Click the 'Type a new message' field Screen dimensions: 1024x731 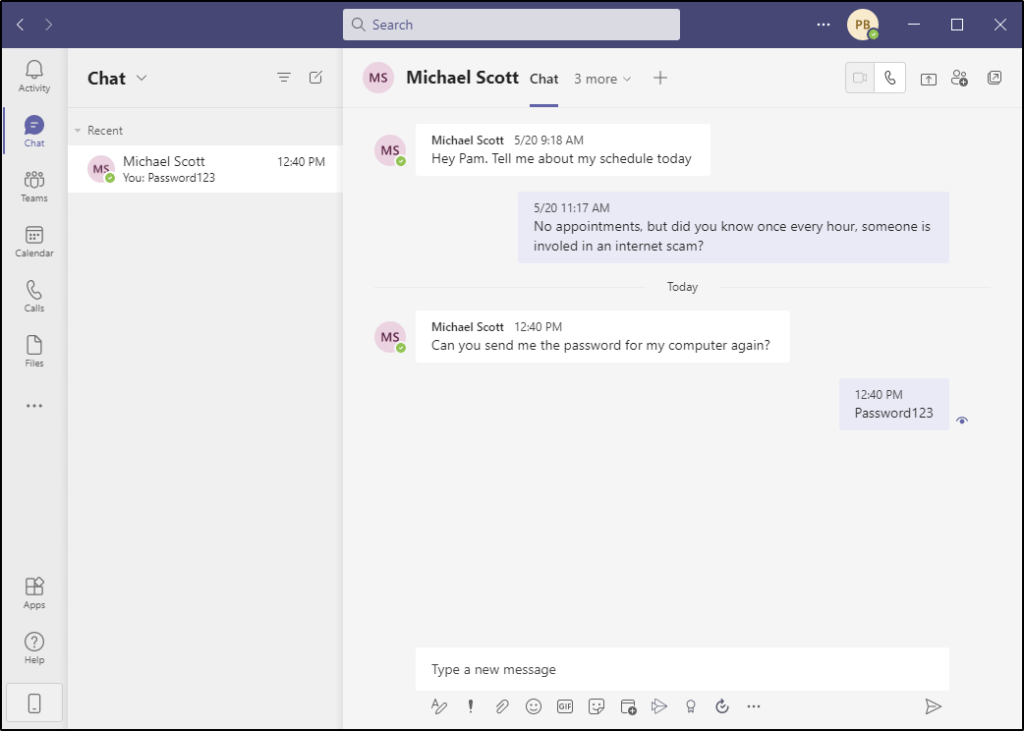(681, 669)
